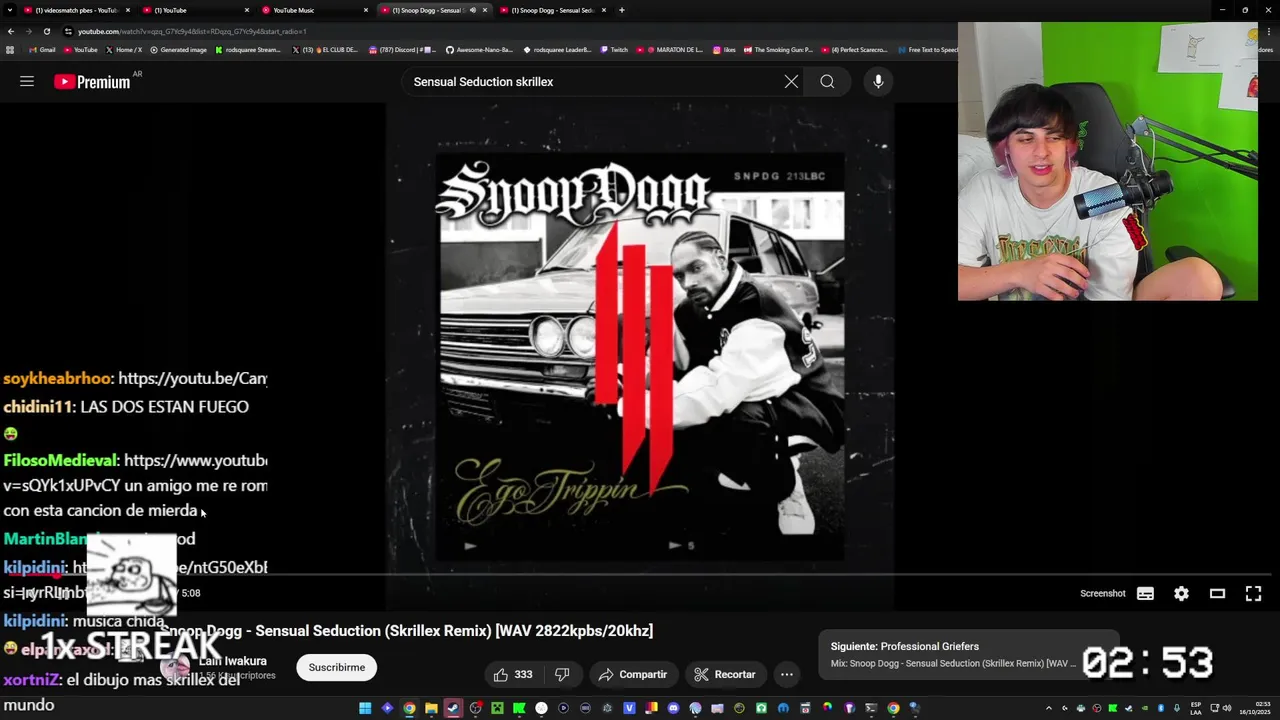Seek on the video progress bar
This screenshot has height=720, width=1280.
(x=640, y=575)
